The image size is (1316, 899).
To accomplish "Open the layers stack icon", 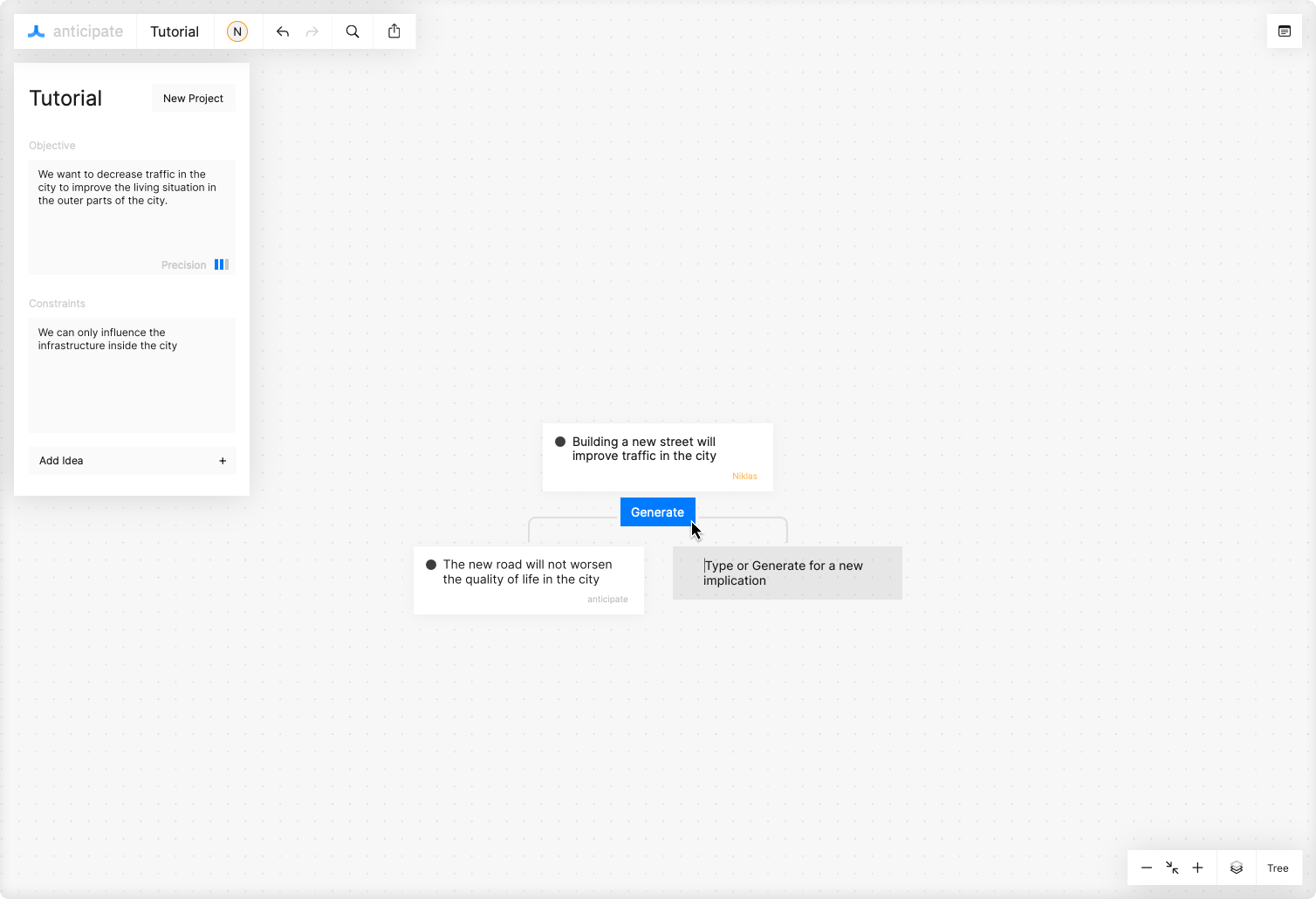I will point(1237,868).
